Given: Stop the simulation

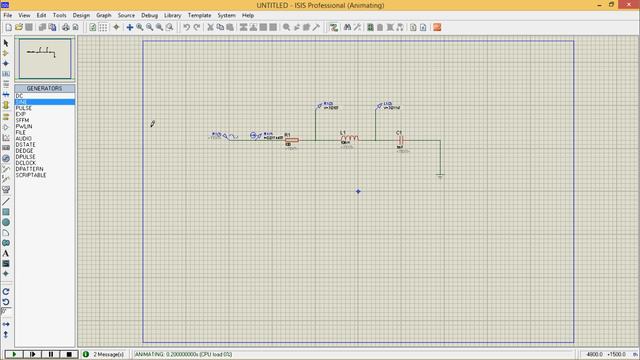Looking at the screenshot, I should [69, 354].
